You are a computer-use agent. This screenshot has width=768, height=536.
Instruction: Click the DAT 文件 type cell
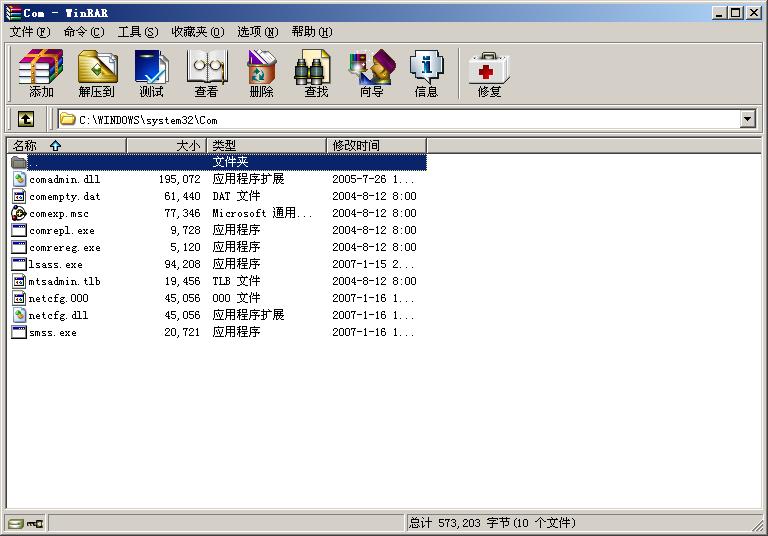pos(236,196)
